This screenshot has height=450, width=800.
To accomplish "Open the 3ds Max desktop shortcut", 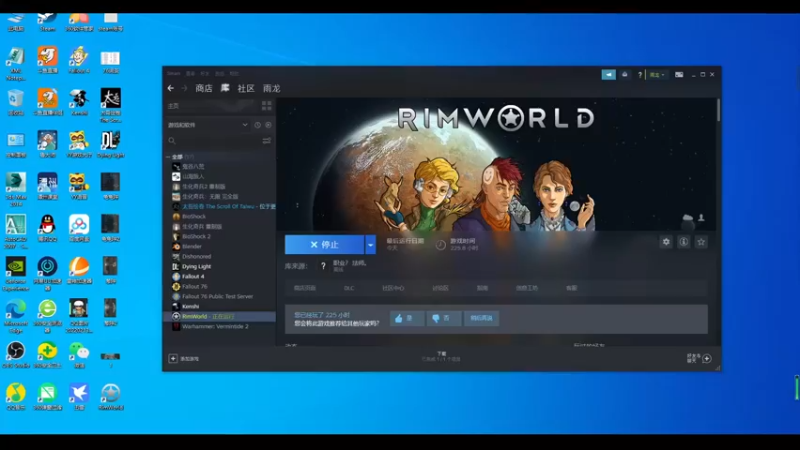I will click(x=16, y=189).
